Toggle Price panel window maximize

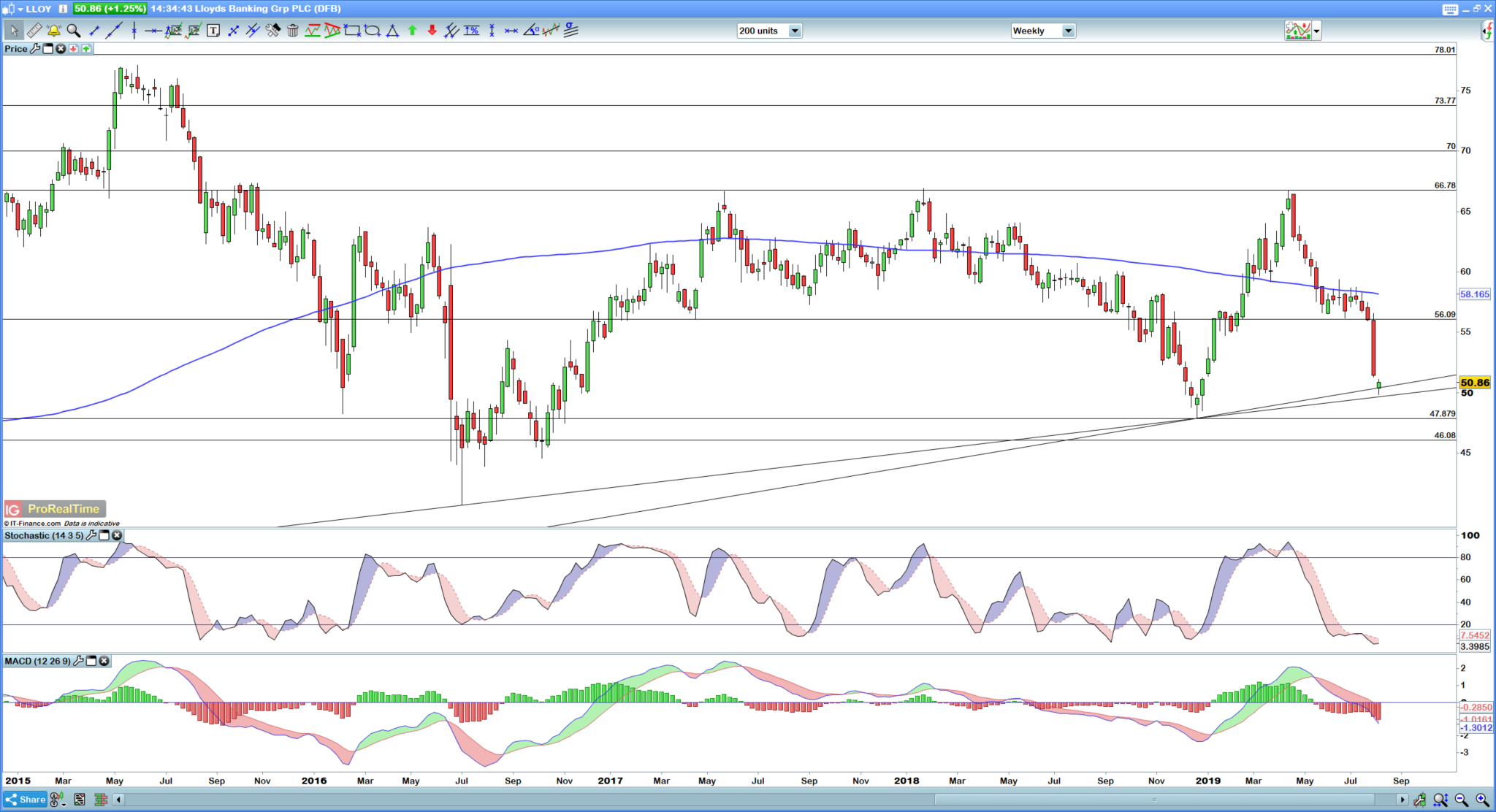click(x=48, y=49)
